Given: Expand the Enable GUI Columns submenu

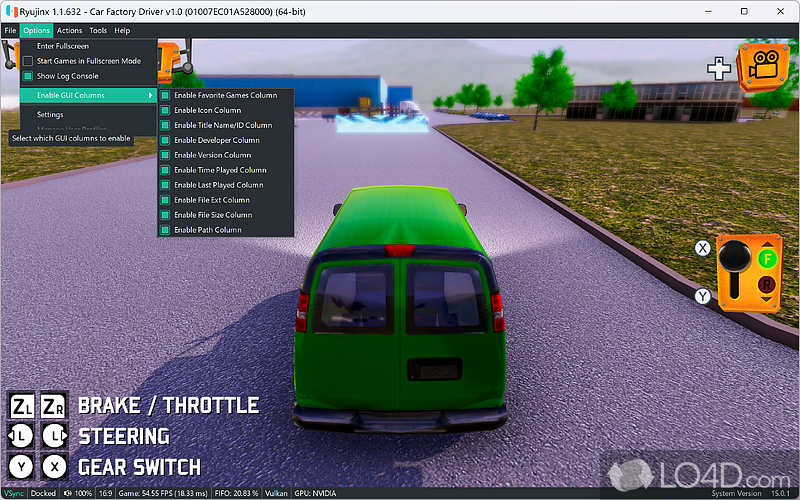Looking at the screenshot, I should click(x=88, y=95).
